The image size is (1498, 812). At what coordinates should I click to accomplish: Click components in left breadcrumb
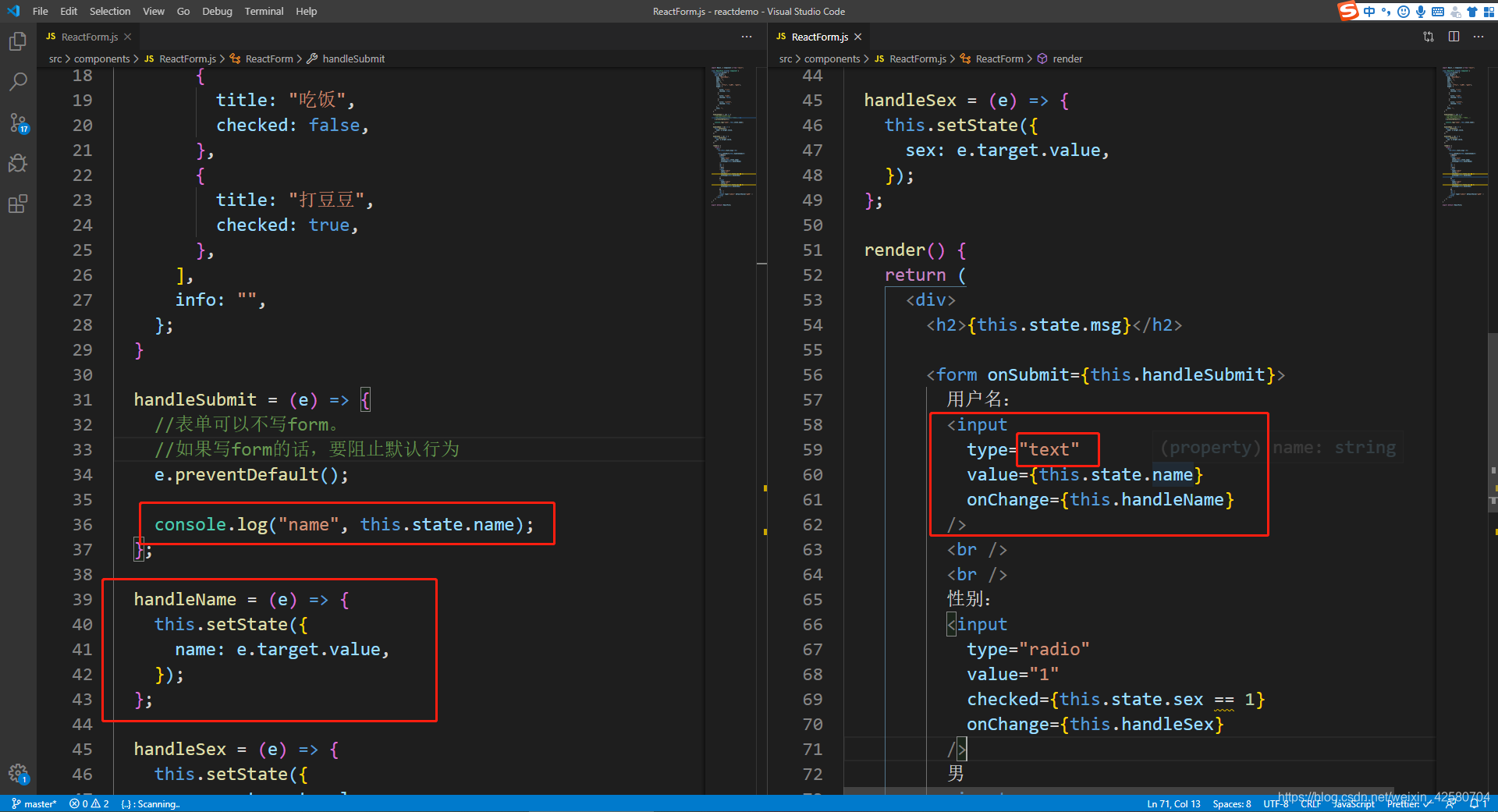tap(102, 59)
